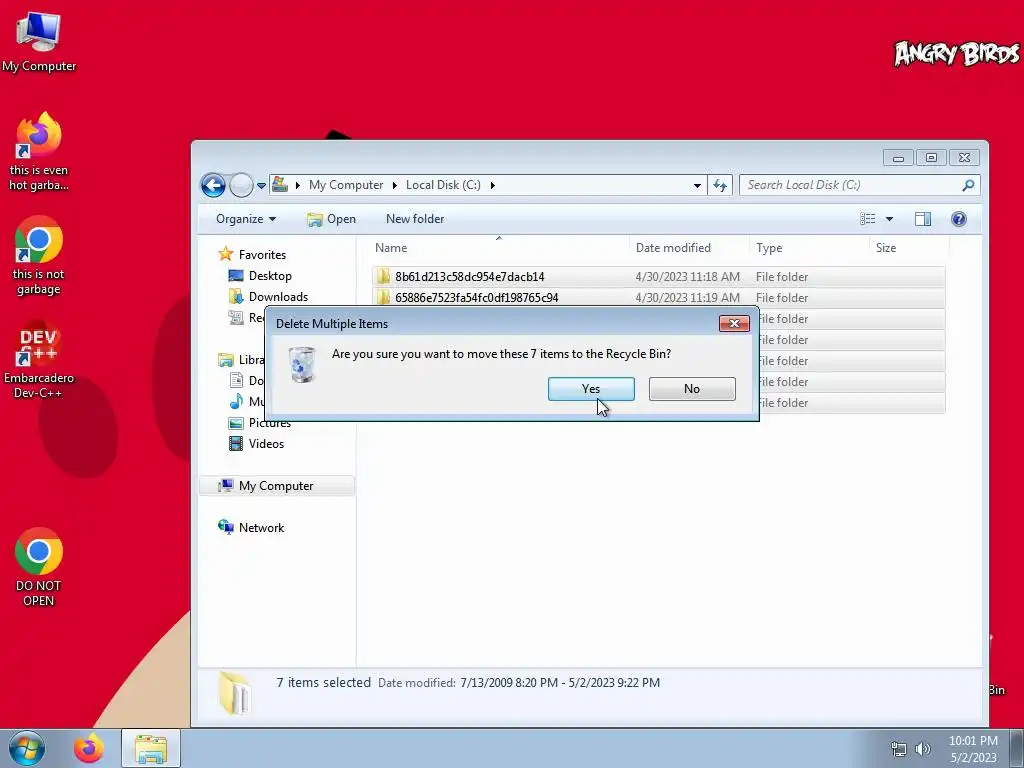The height and width of the screenshot is (768, 1024).
Task: Click the Explorer forward arrow button
Action: pyautogui.click(x=241, y=185)
